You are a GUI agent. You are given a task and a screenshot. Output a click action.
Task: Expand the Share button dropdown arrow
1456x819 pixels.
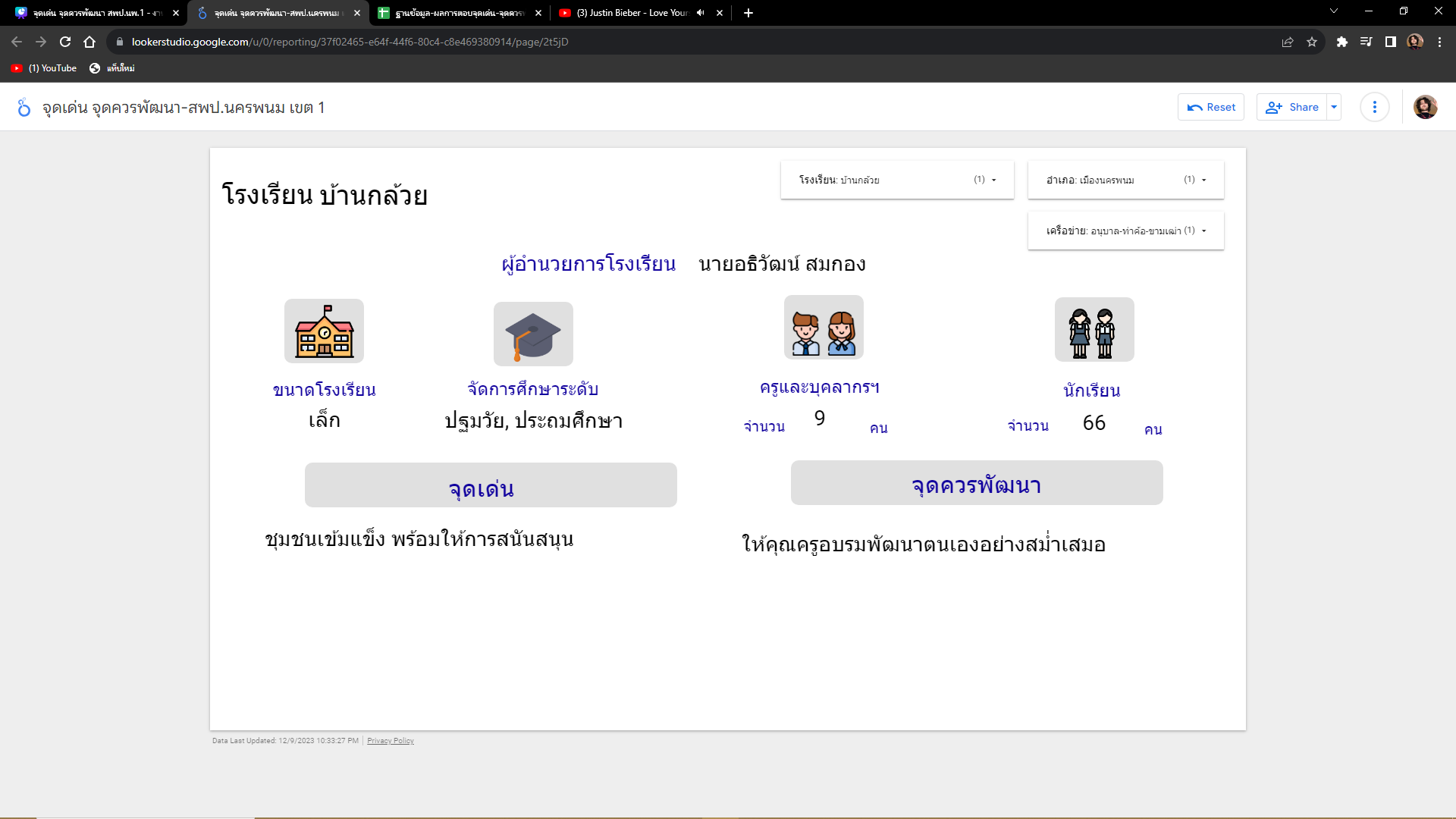[x=1334, y=107]
